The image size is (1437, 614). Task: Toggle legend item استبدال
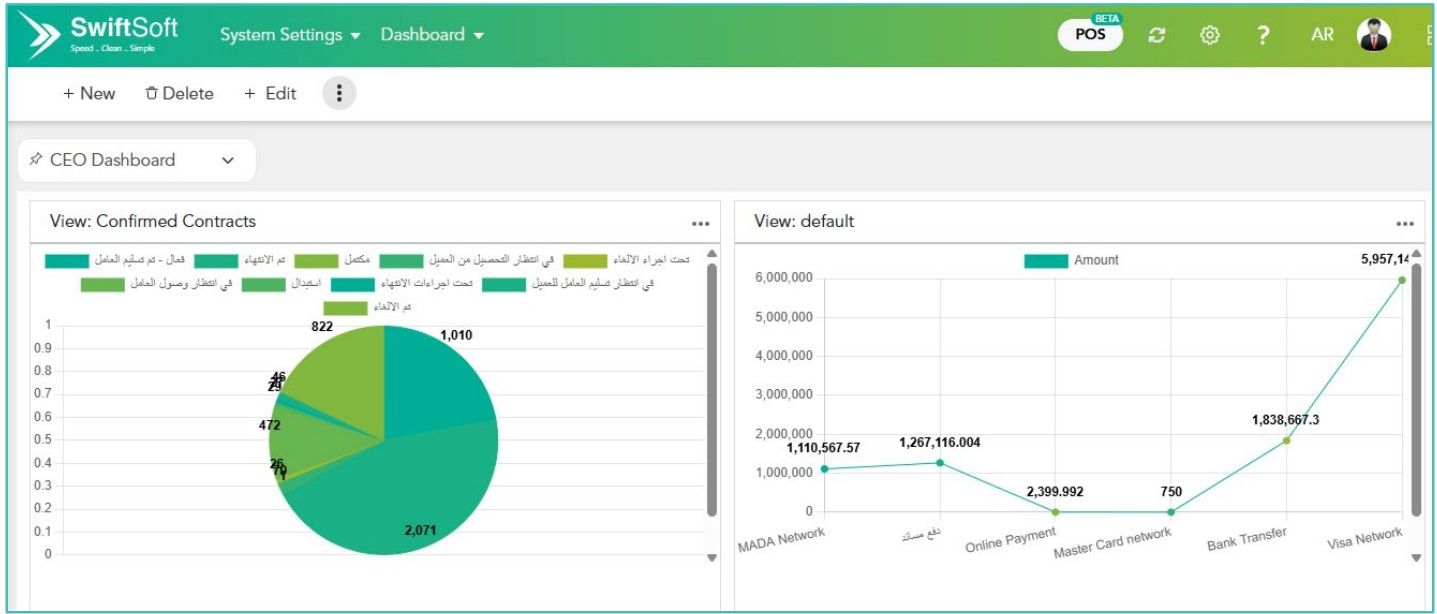(282, 284)
